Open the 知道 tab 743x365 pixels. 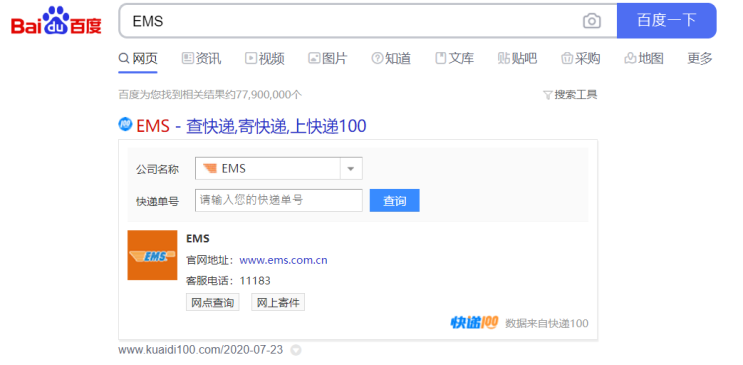pyautogui.click(x=391, y=59)
